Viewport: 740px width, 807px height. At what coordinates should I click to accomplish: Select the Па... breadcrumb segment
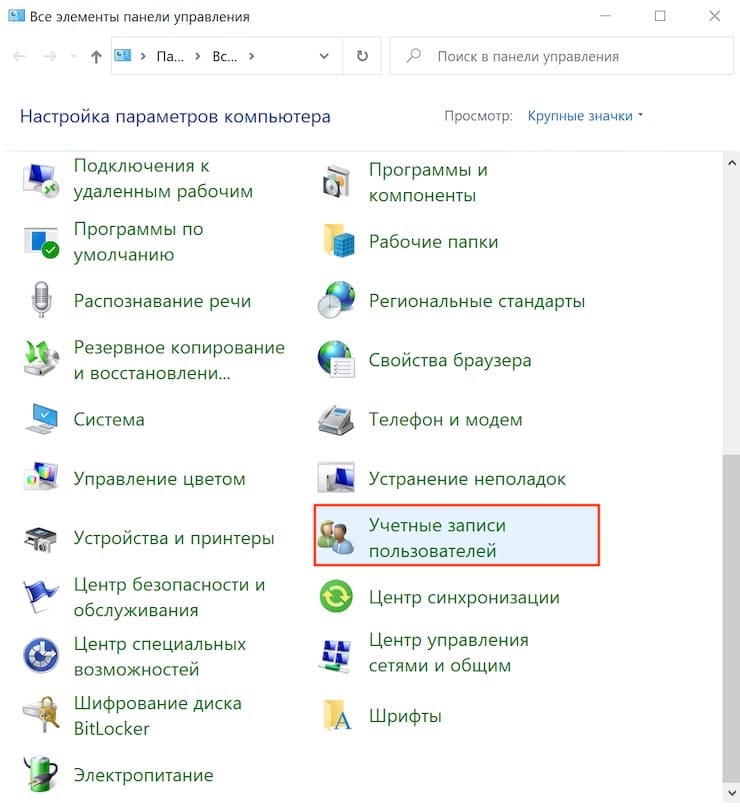click(170, 56)
